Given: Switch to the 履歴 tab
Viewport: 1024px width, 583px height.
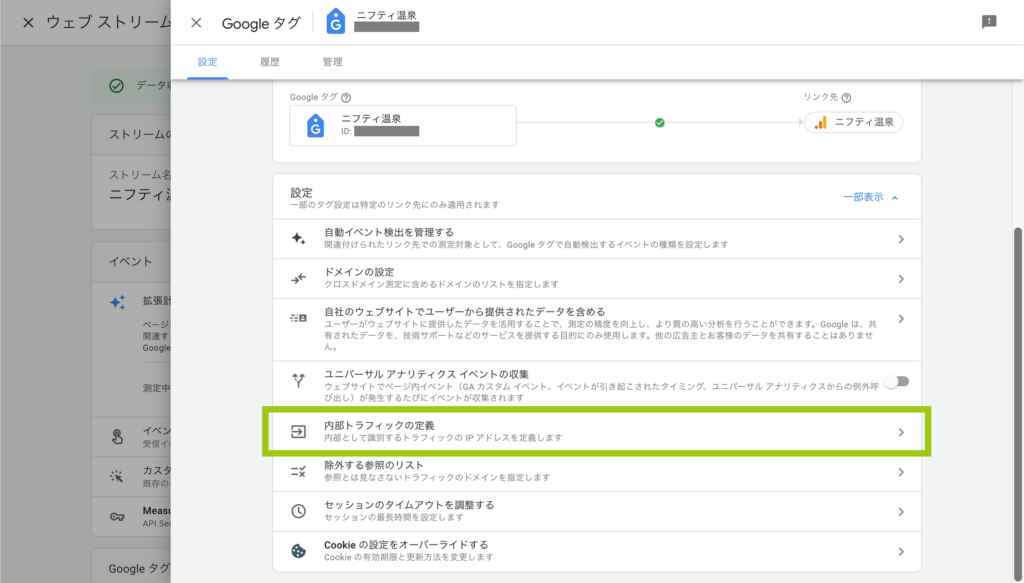Looking at the screenshot, I should click(x=270, y=62).
